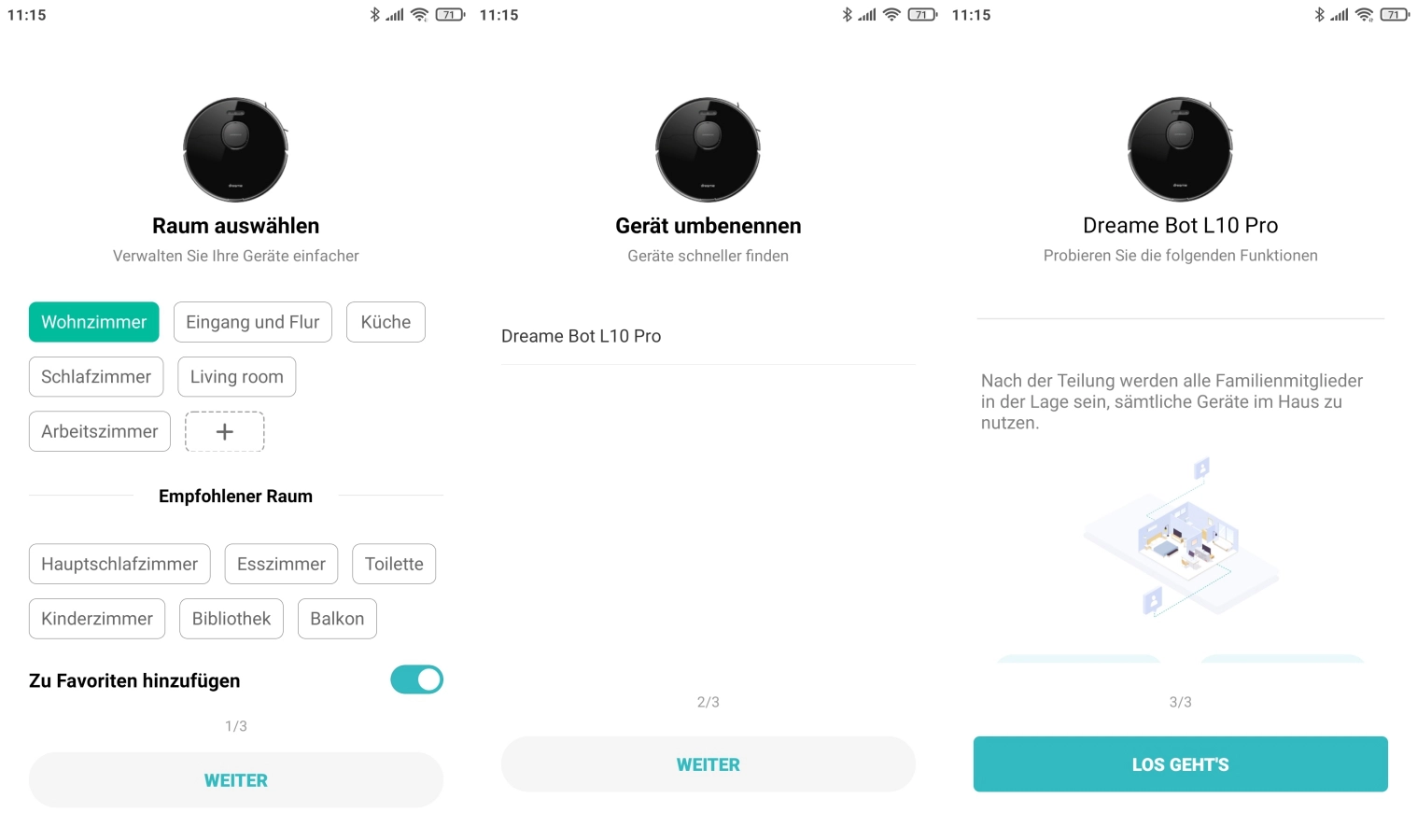Select the Living room chip
This screenshot has height=840, width=1417.
236,377
